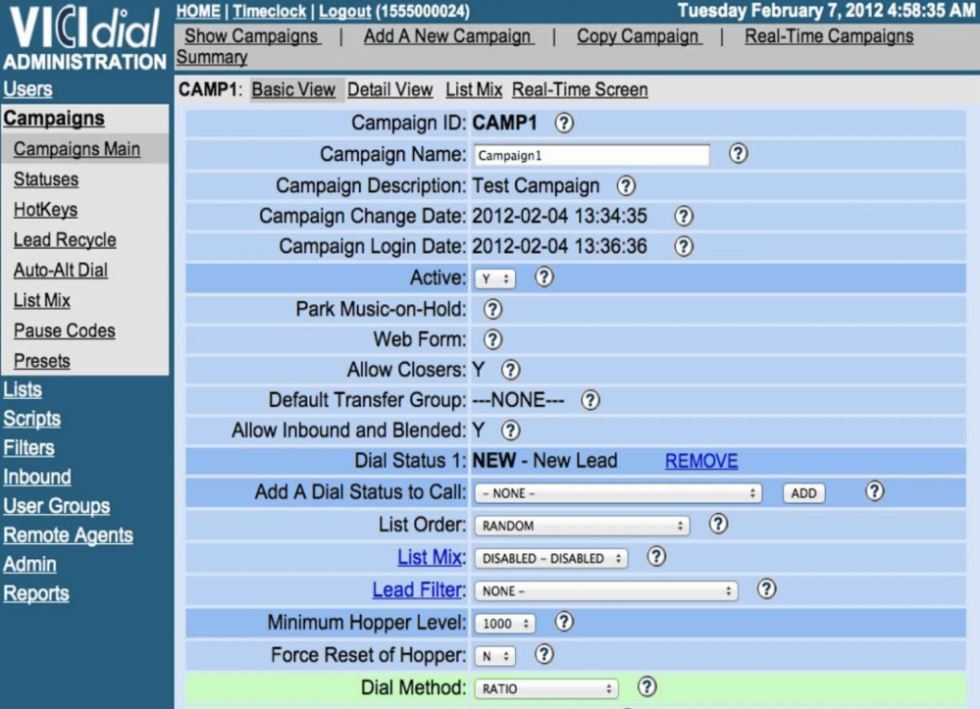Select Pause Codes in sidebar
980x709 pixels.
[x=64, y=331]
